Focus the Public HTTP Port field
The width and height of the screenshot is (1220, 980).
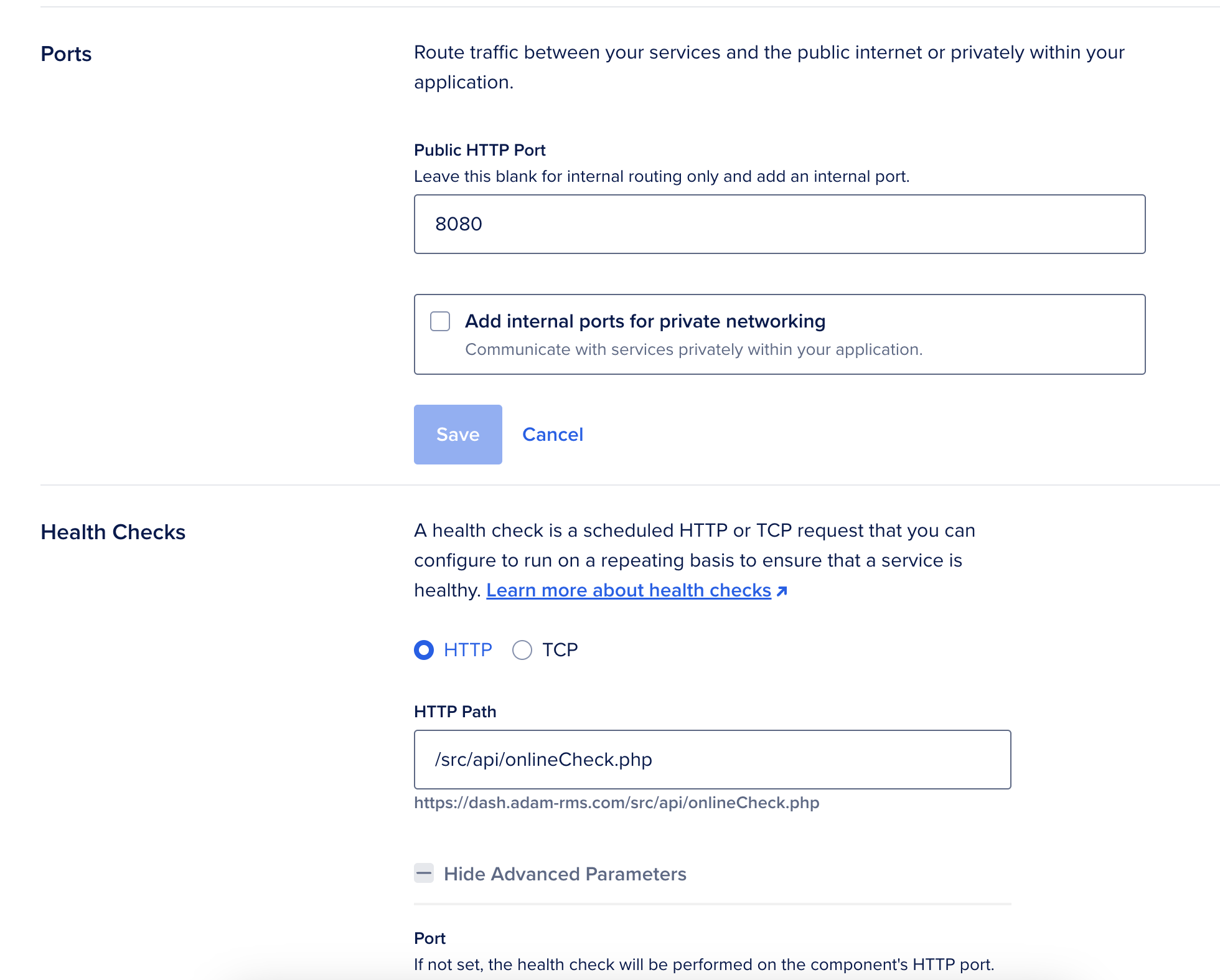click(x=779, y=224)
